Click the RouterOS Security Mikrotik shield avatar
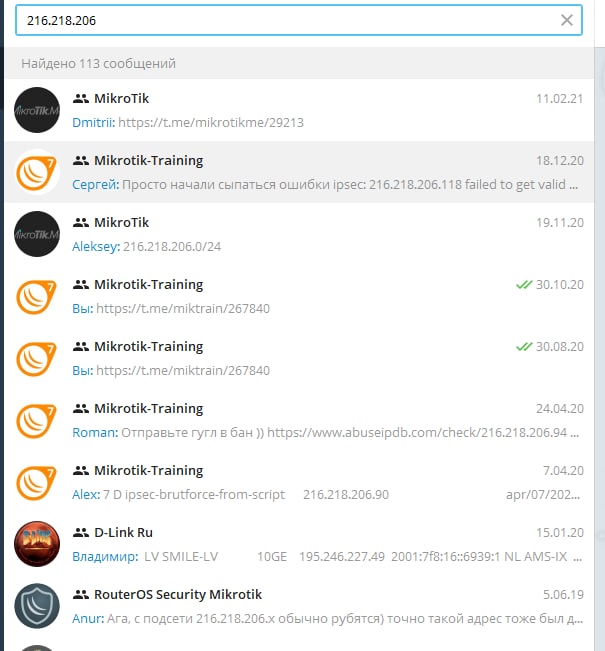Image resolution: width=605 pixels, height=651 pixels. [x=37, y=606]
